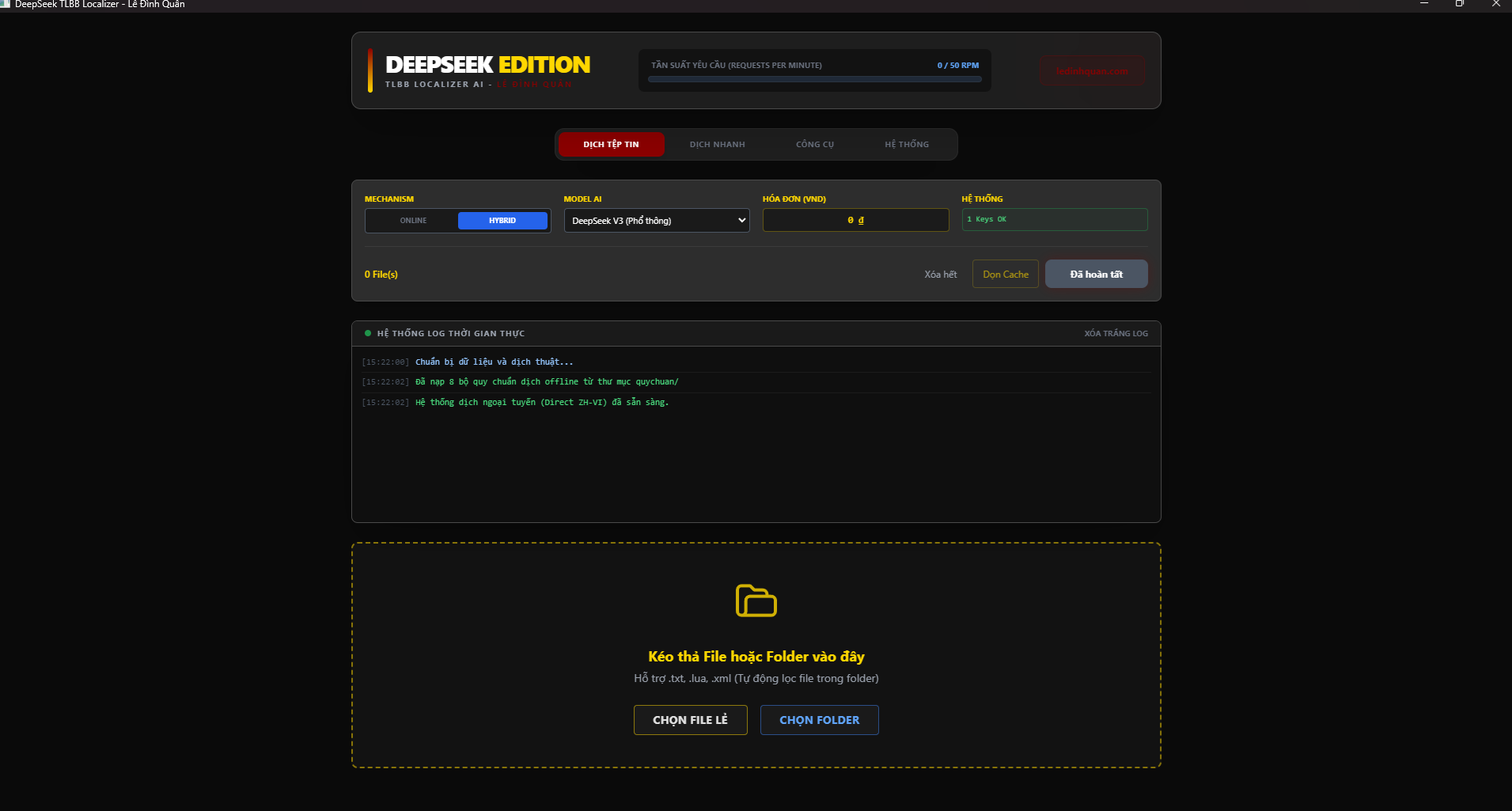Click the DeepSeek Edition logo
The image size is (1512, 811).
487,65
